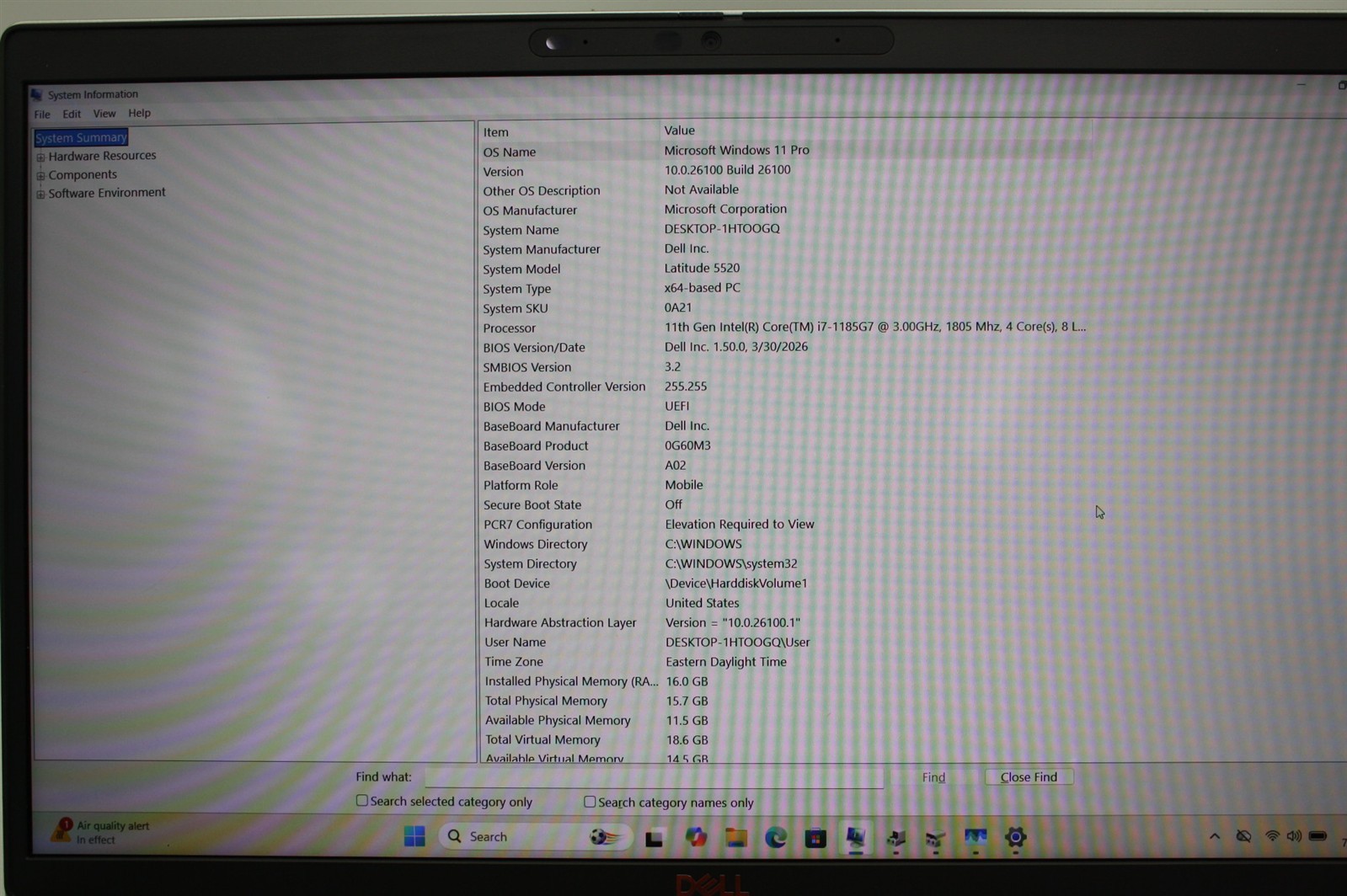Select the Processor row

click(x=785, y=328)
